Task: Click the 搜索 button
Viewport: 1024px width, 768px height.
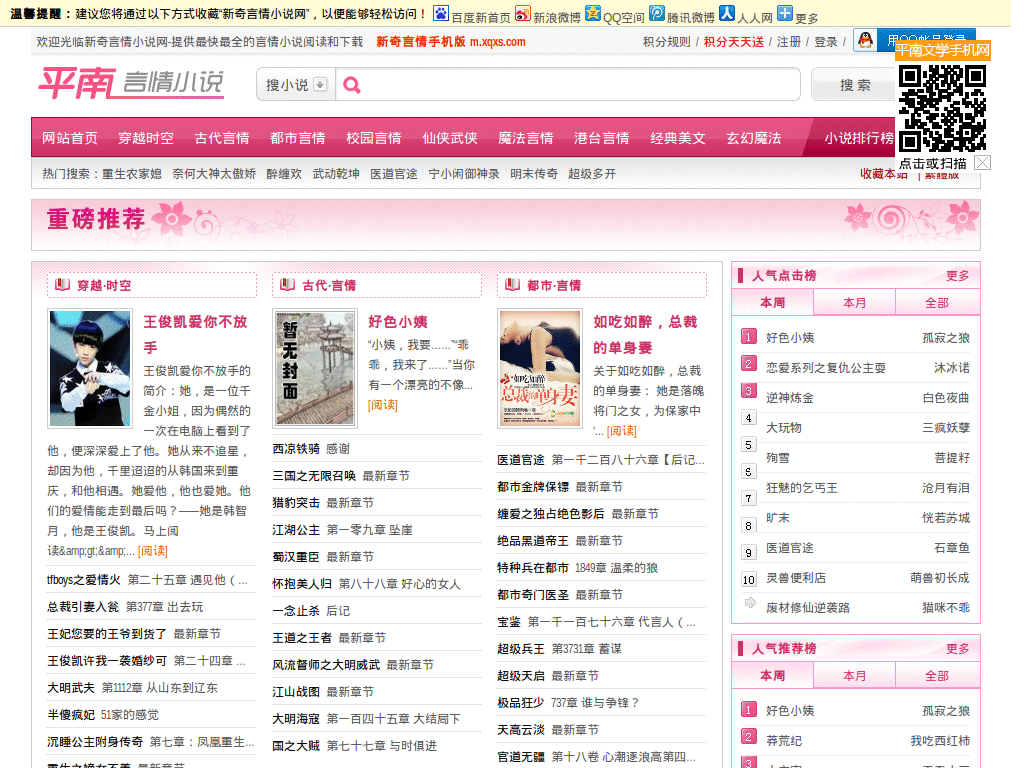Action: [x=855, y=85]
